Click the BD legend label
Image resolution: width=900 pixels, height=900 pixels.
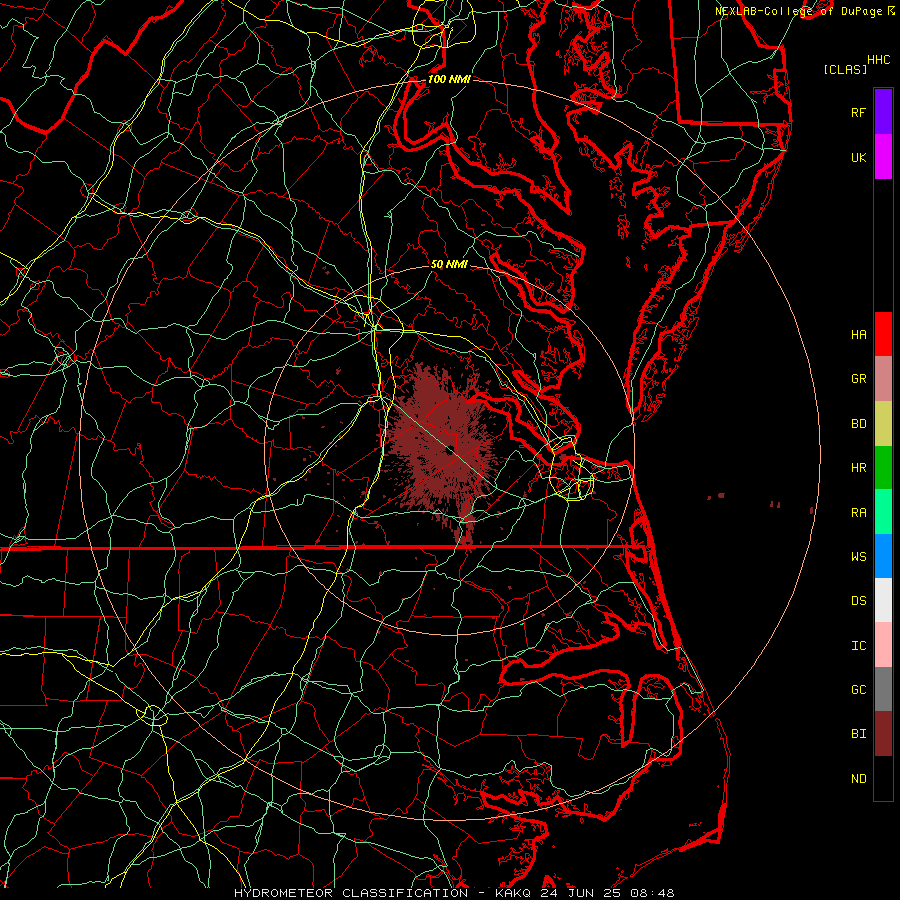pos(858,424)
